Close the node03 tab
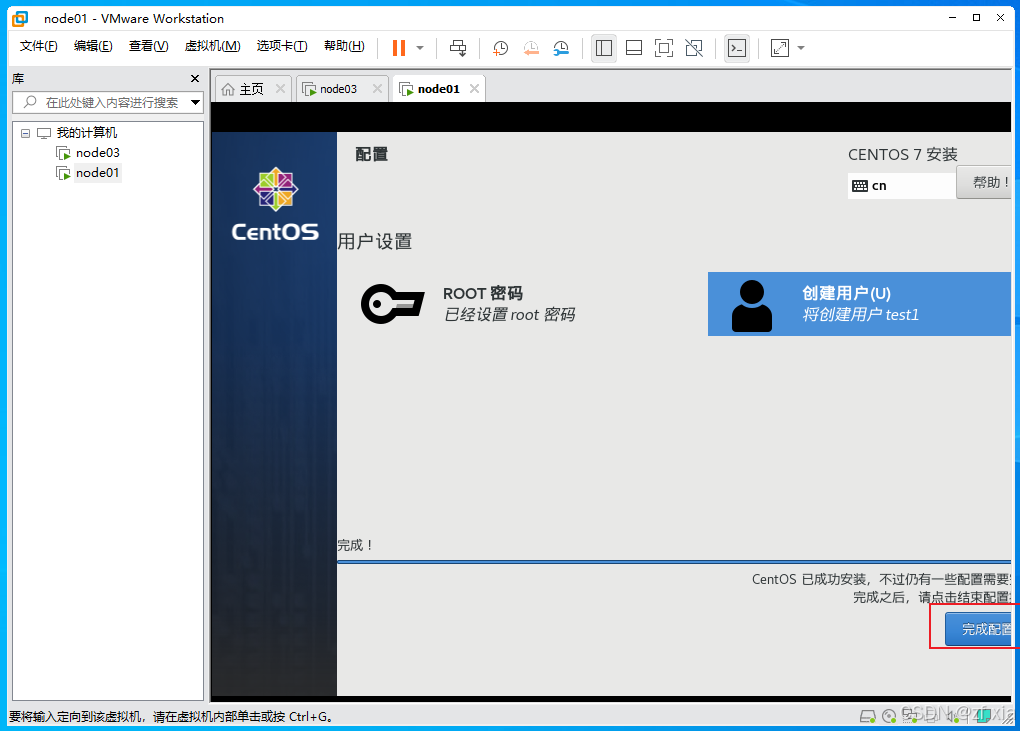Viewport: 1020px width, 731px height. click(x=377, y=88)
